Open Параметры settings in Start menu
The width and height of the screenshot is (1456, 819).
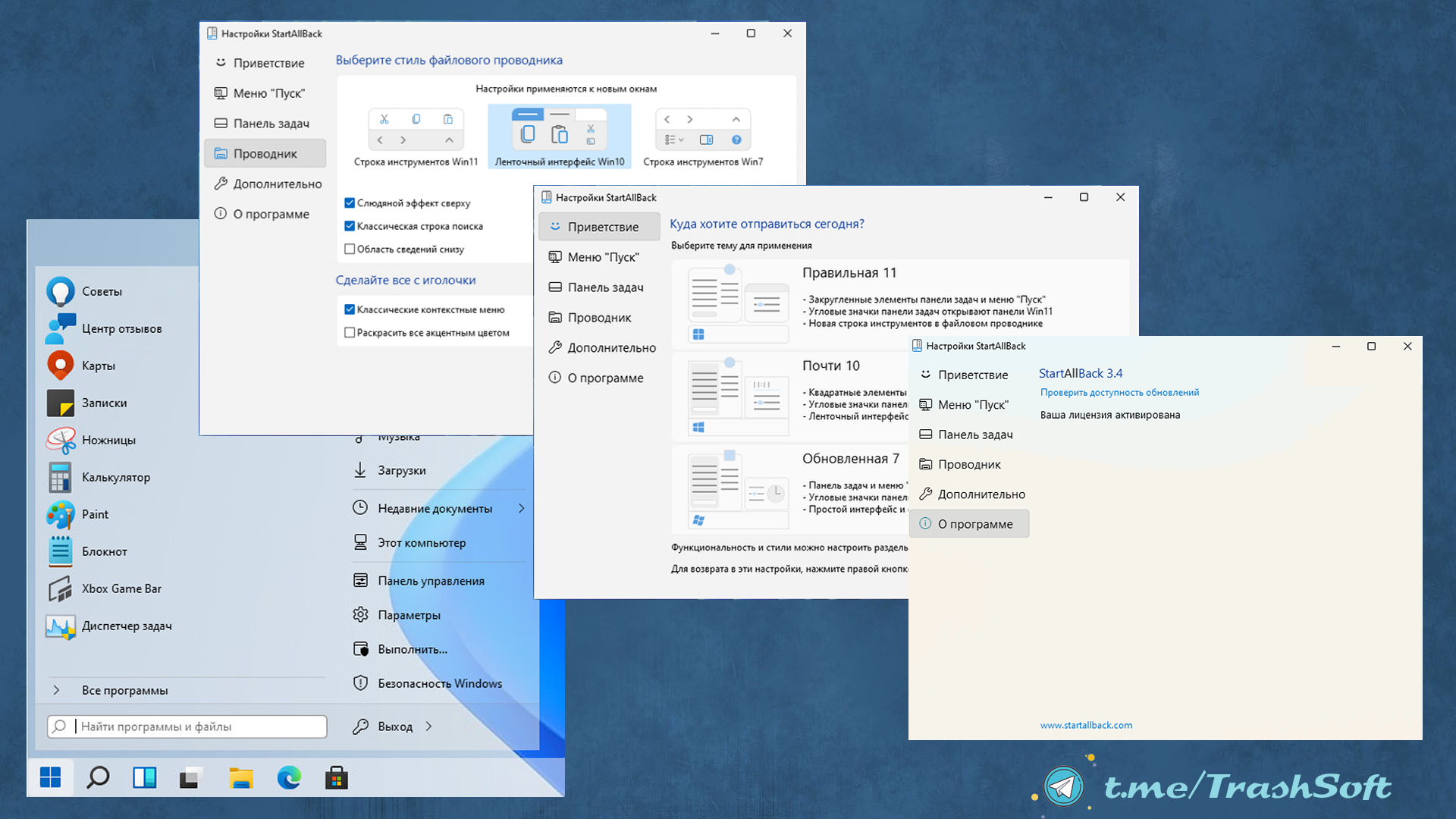click(397, 615)
